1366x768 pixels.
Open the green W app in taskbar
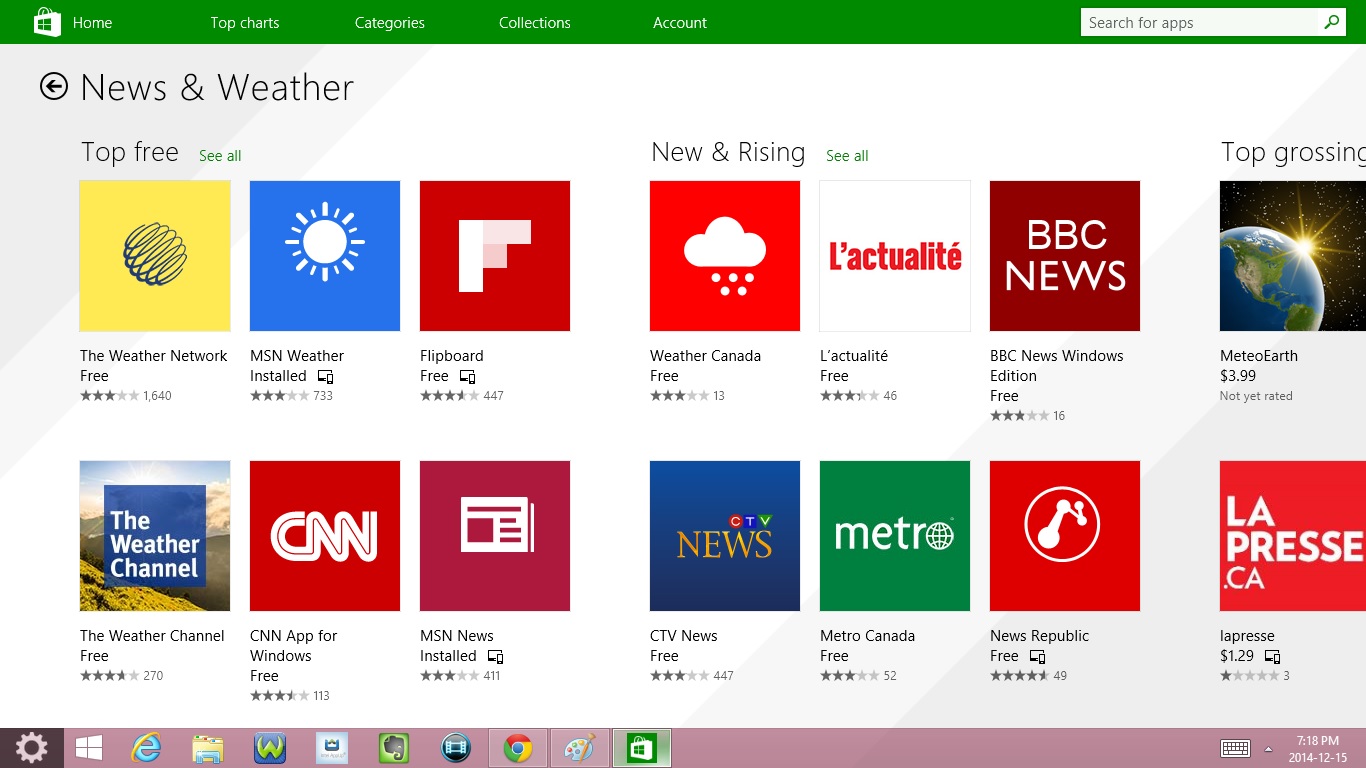tap(270, 748)
